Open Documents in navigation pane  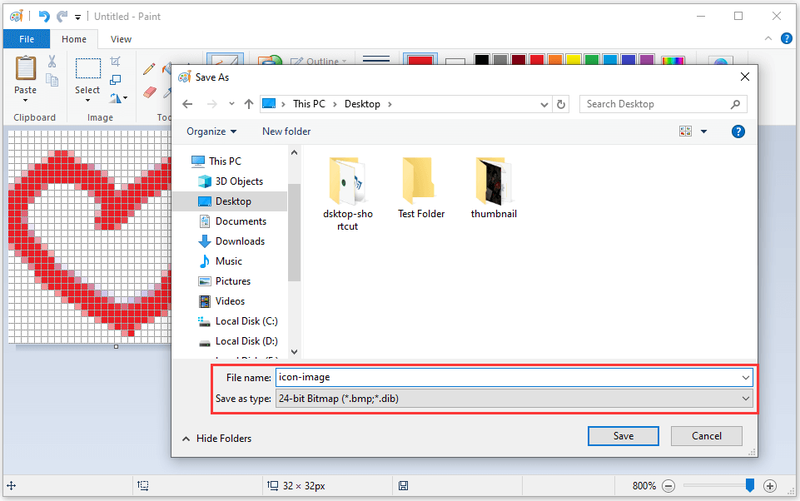(x=241, y=221)
